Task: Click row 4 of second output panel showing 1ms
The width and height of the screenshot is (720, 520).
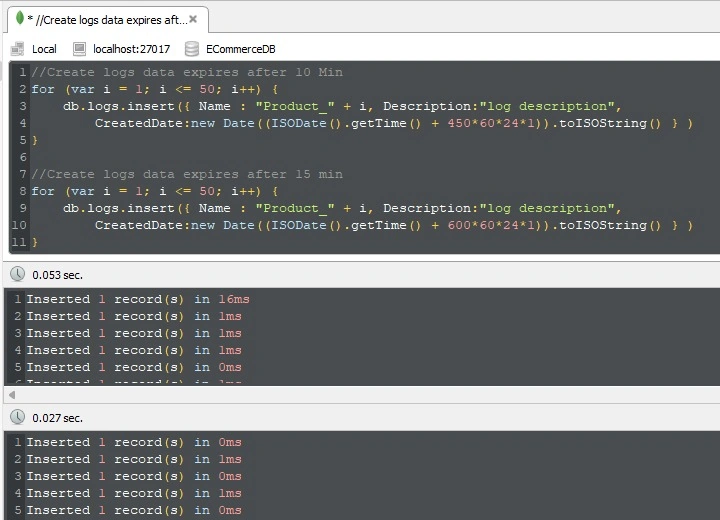Action: pyautogui.click(x=134, y=493)
